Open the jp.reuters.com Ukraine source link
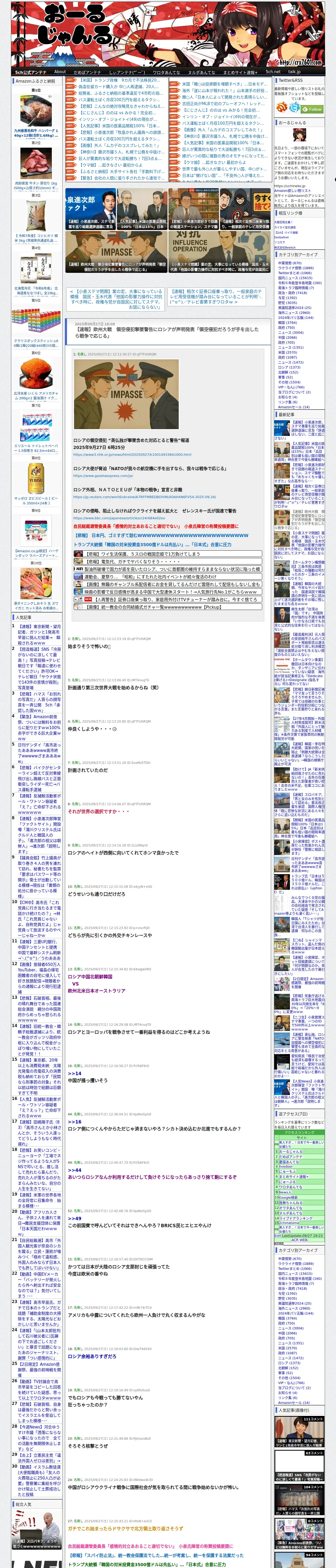The image size is (336, 1568). tap(144, 497)
